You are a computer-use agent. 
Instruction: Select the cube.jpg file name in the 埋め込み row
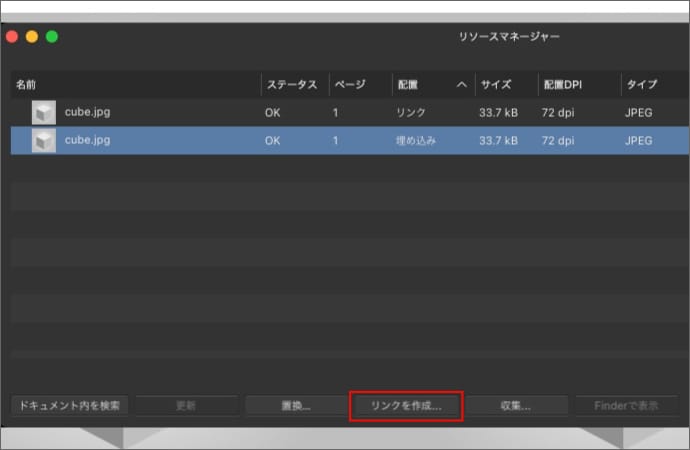(88, 141)
